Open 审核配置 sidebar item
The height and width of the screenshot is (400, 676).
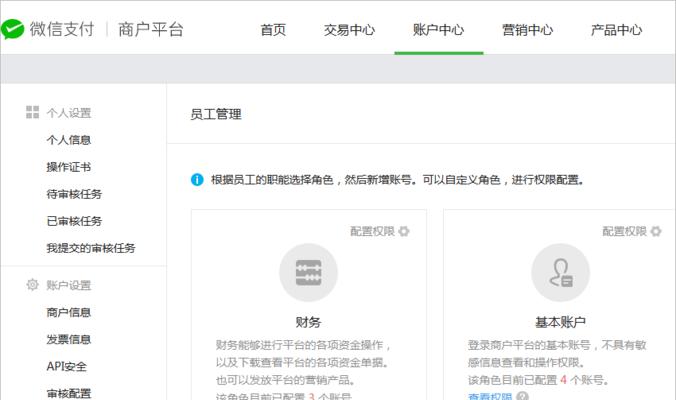69,393
